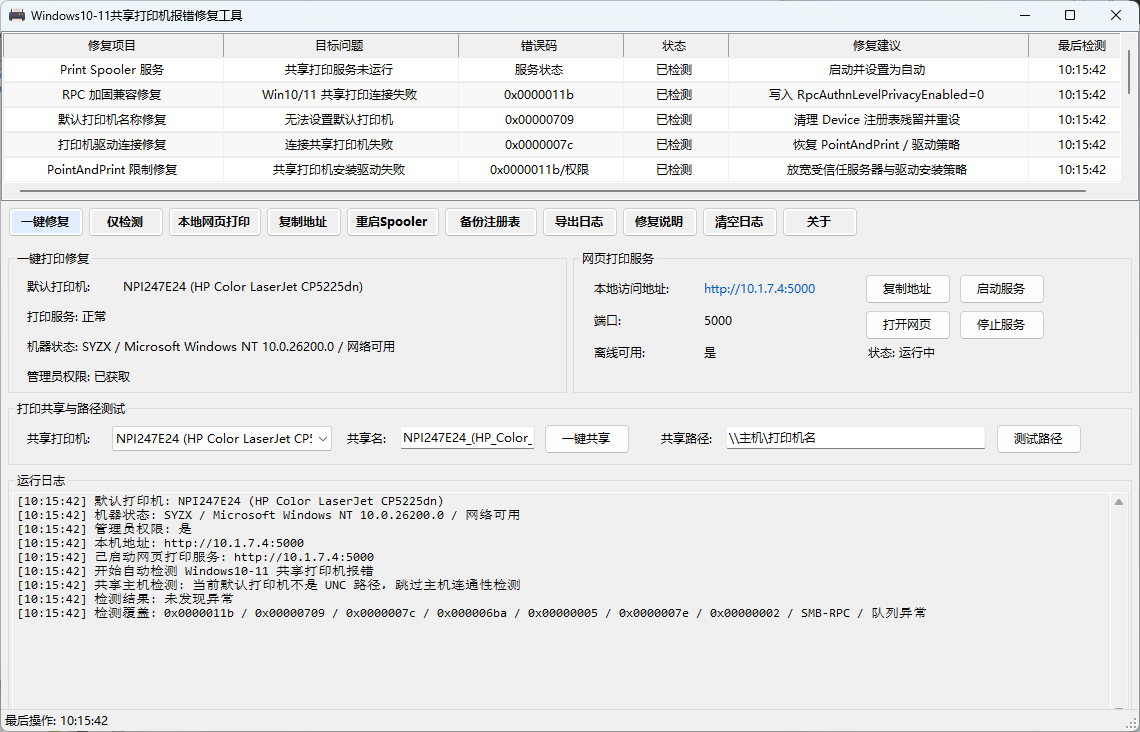
Task: Stop the web service with 停止服务
Action: pos(1001,325)
